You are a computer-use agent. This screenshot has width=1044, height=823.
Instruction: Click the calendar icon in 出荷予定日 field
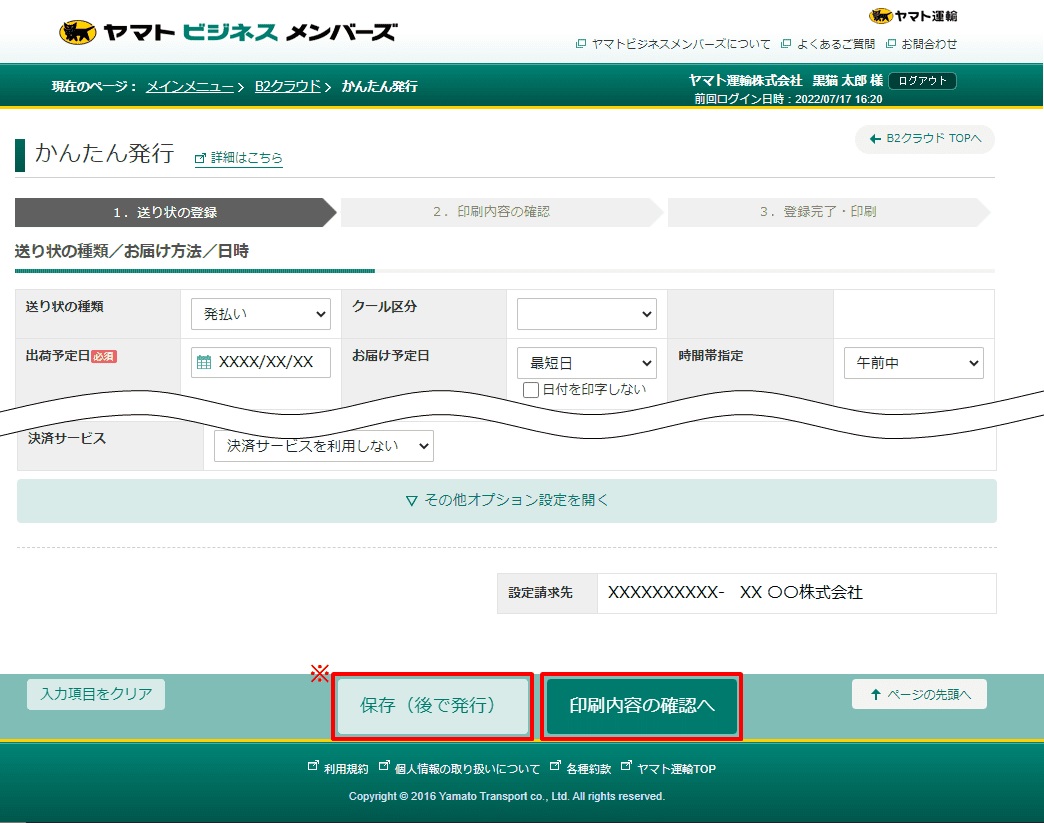204,362
